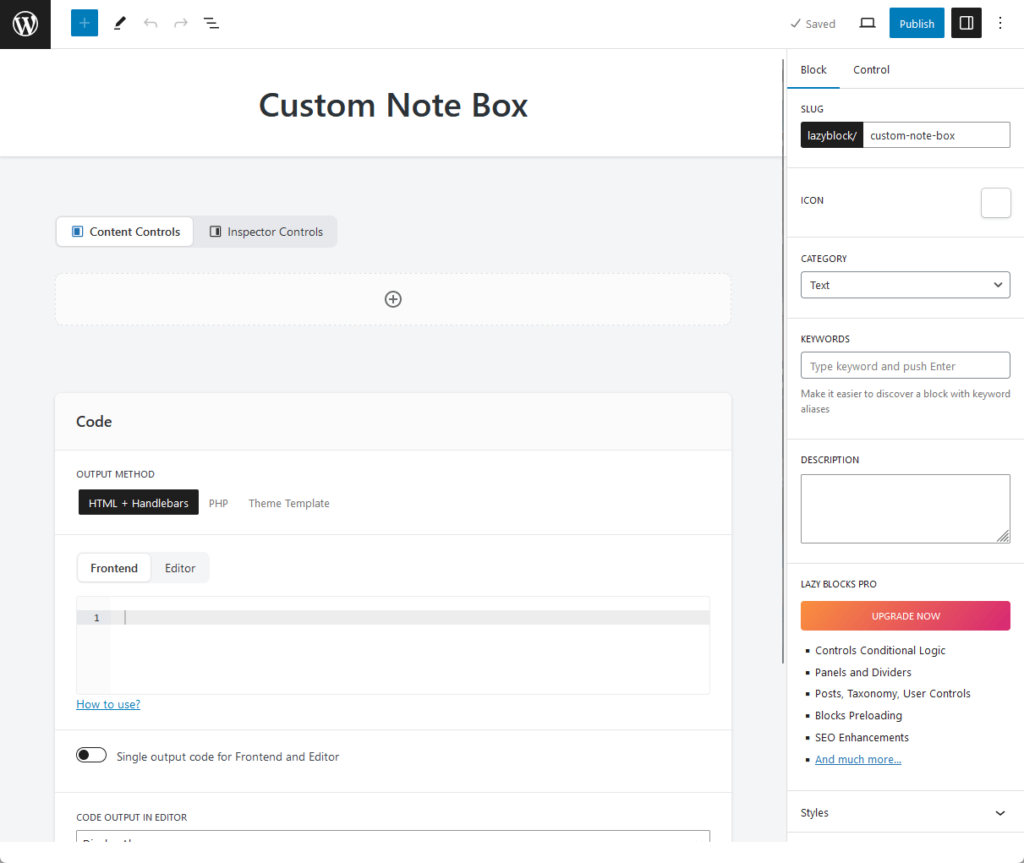
Task: Choose HTML + Handlebars output method
Action: [138, 503]
